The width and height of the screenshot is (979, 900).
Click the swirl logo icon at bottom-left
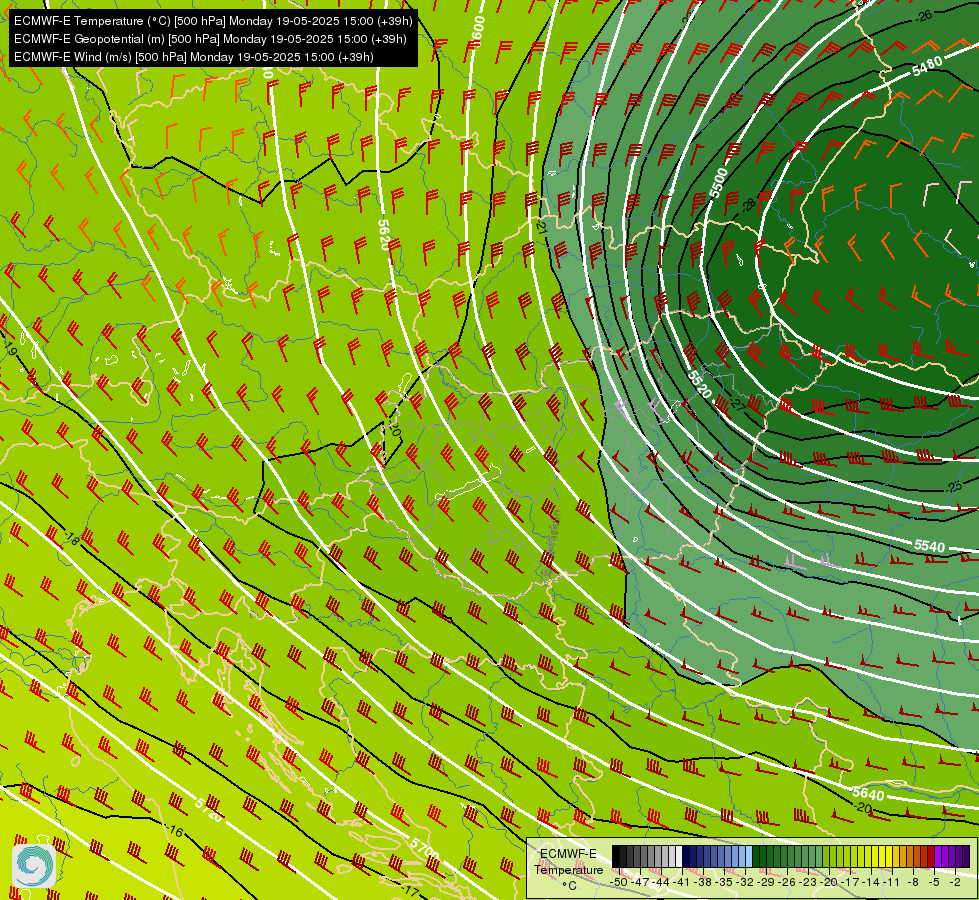point(34,865)
